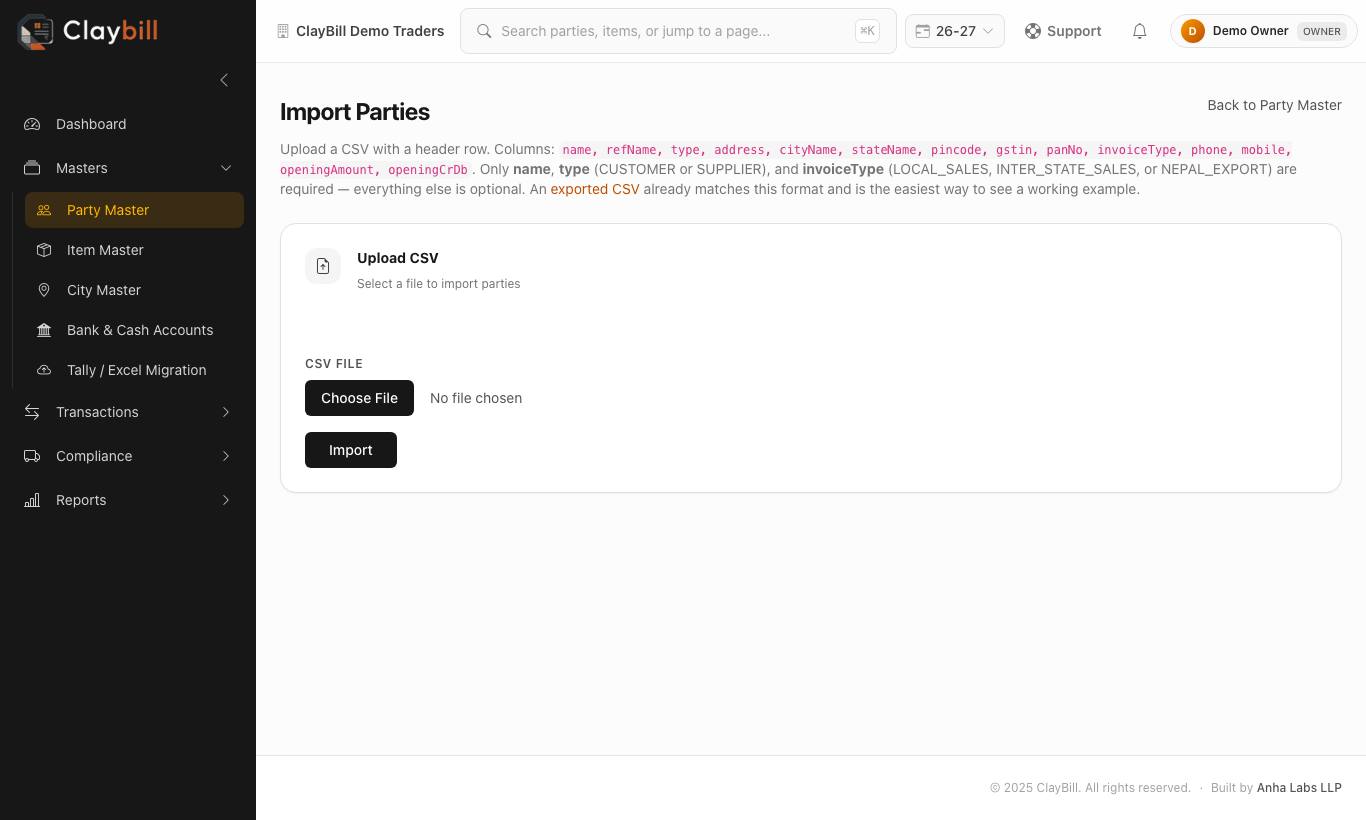Click the City Master pin icon
Image resolution: width=1366 pixels, height=820 pixels.
[44, 290]
